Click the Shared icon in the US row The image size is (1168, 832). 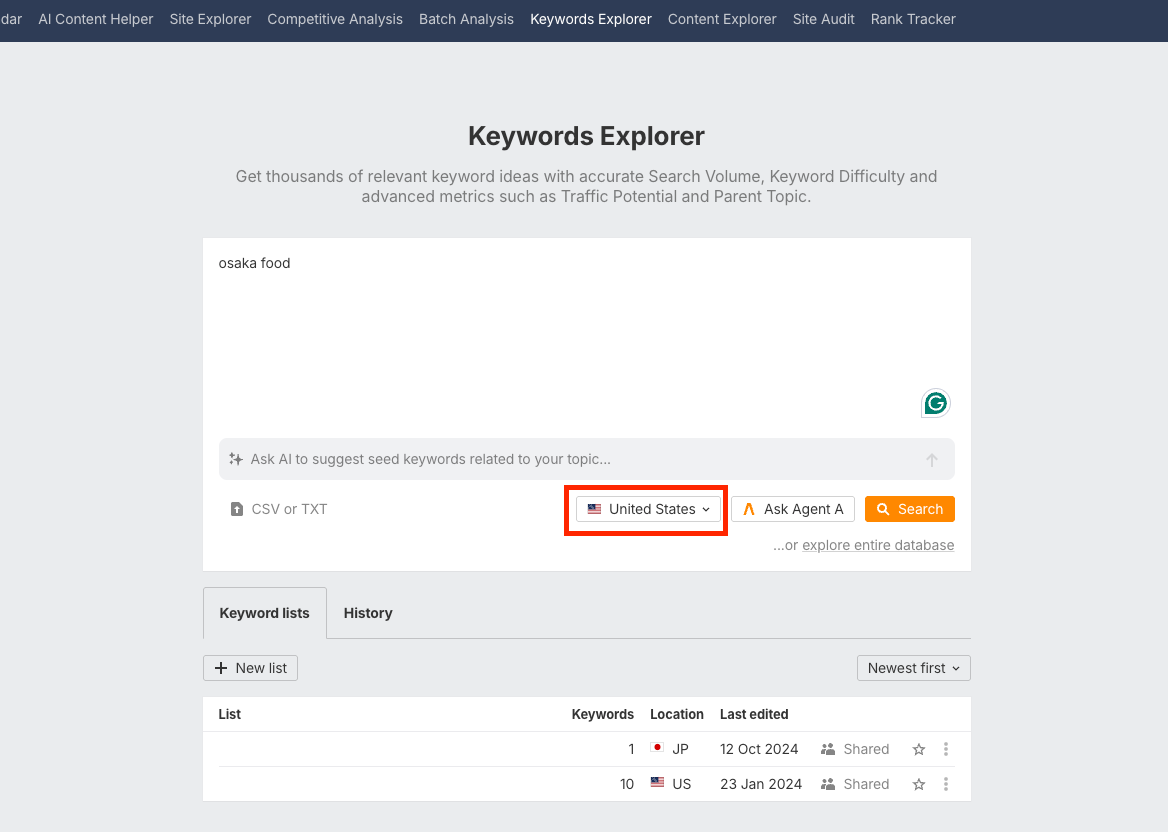(x=828, y=784)
